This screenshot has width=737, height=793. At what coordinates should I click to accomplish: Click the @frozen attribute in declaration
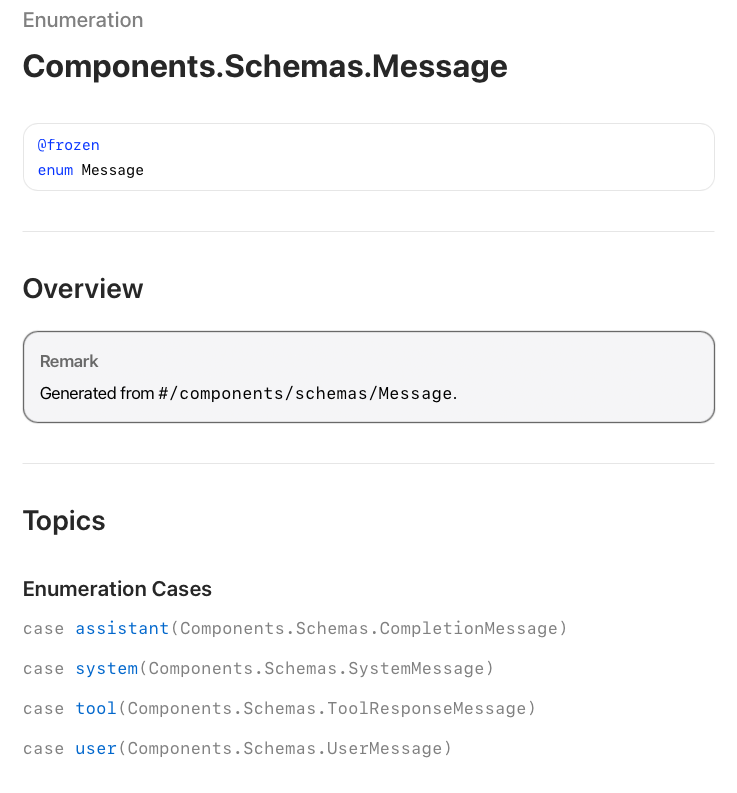[68, 146]
